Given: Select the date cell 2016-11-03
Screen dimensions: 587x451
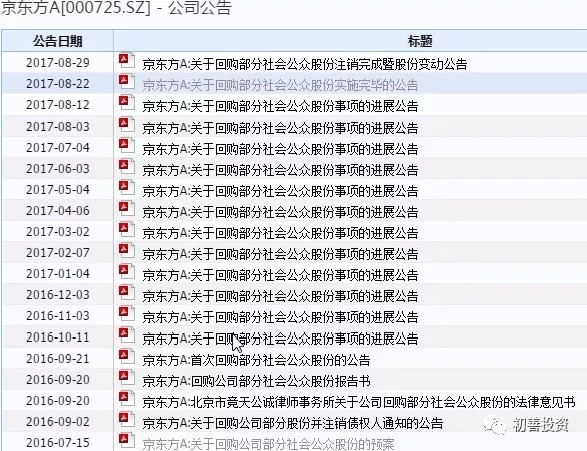Looking at the screenshot, I should pos(58,315).
